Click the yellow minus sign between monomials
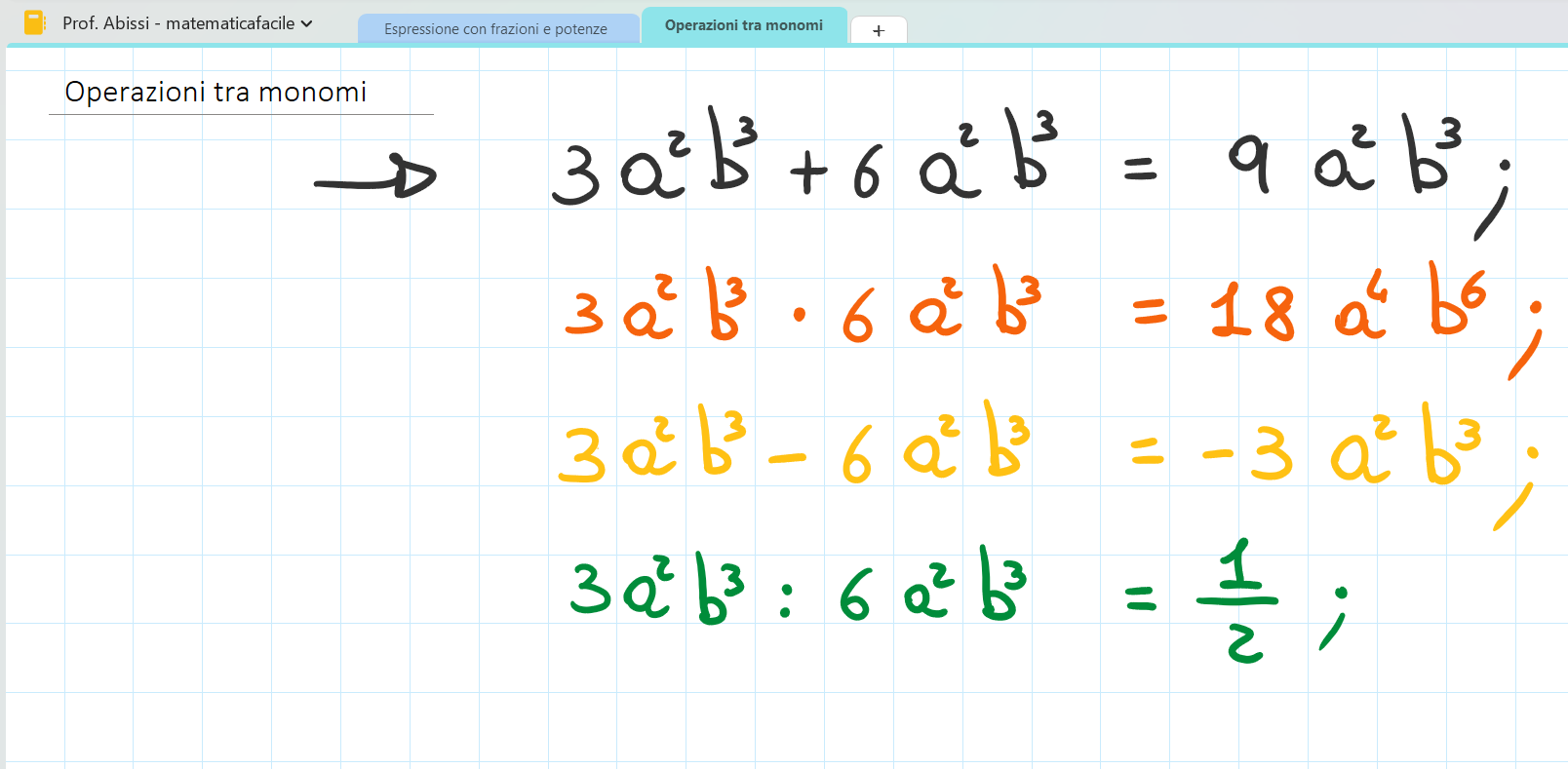 tap(787, 457)
